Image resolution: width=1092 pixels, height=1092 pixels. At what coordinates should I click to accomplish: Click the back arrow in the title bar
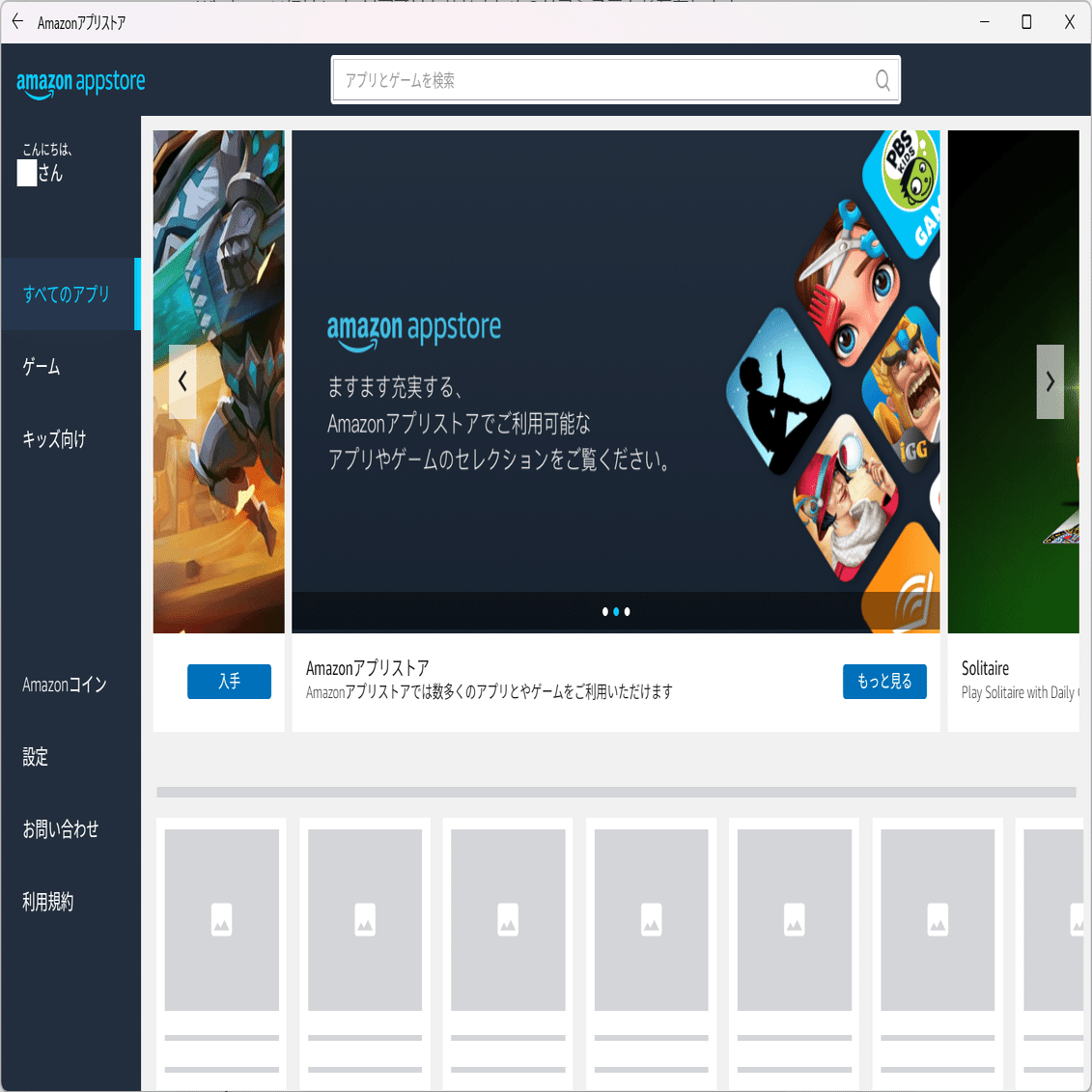tap(16, 20)
